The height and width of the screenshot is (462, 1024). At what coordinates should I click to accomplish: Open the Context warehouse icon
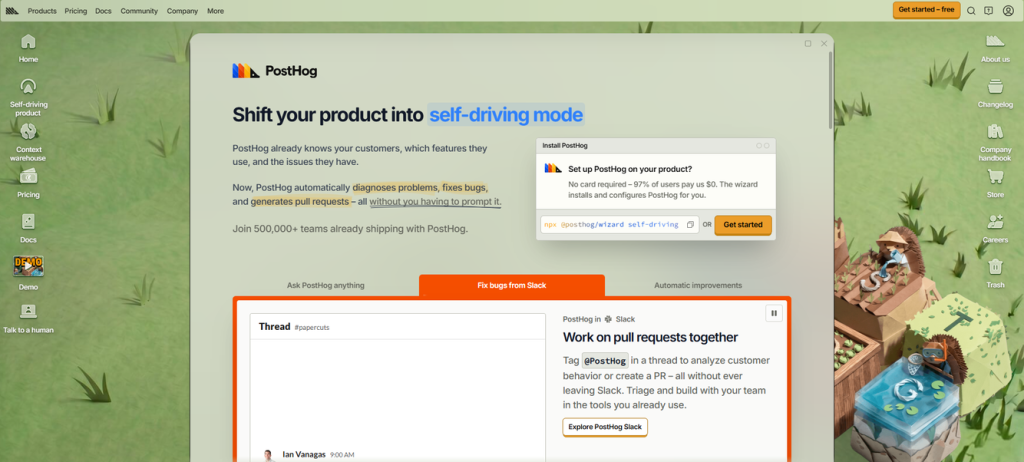pyautogui.click(x=28, y=142)
